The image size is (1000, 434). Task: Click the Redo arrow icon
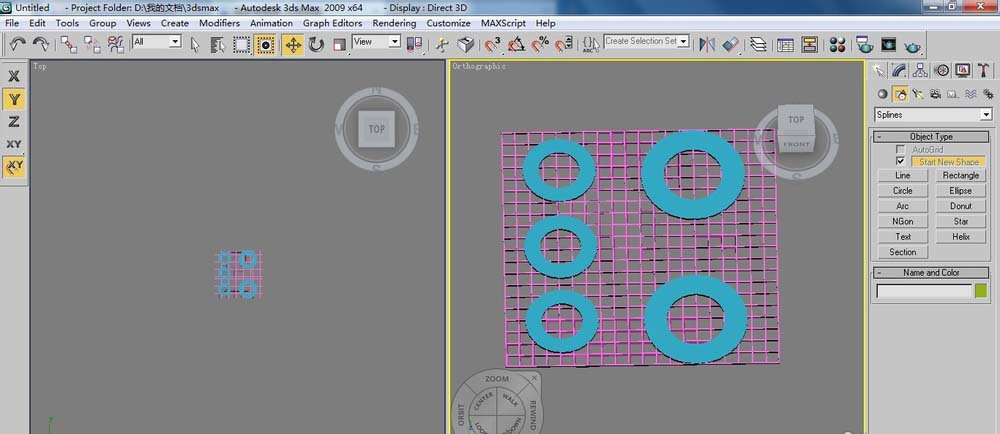(41, 44)
